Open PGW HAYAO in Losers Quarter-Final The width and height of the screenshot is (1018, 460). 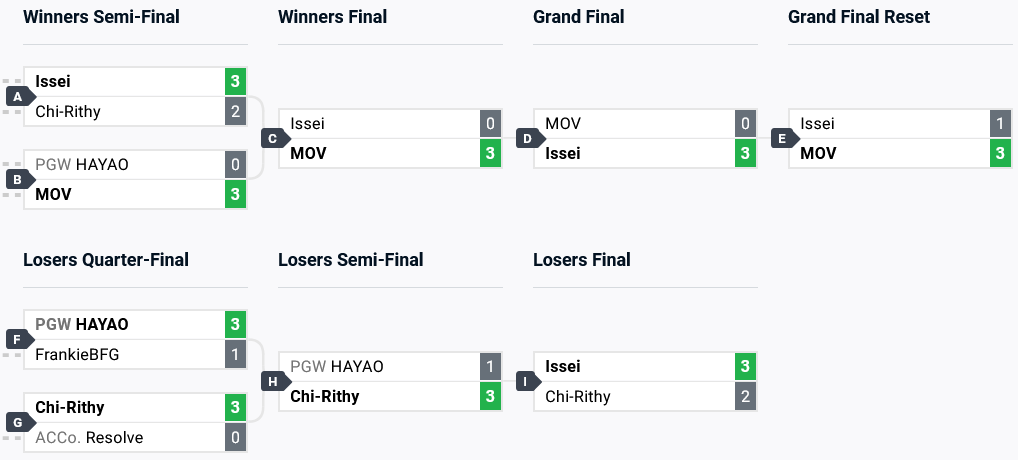coord(82,324)
